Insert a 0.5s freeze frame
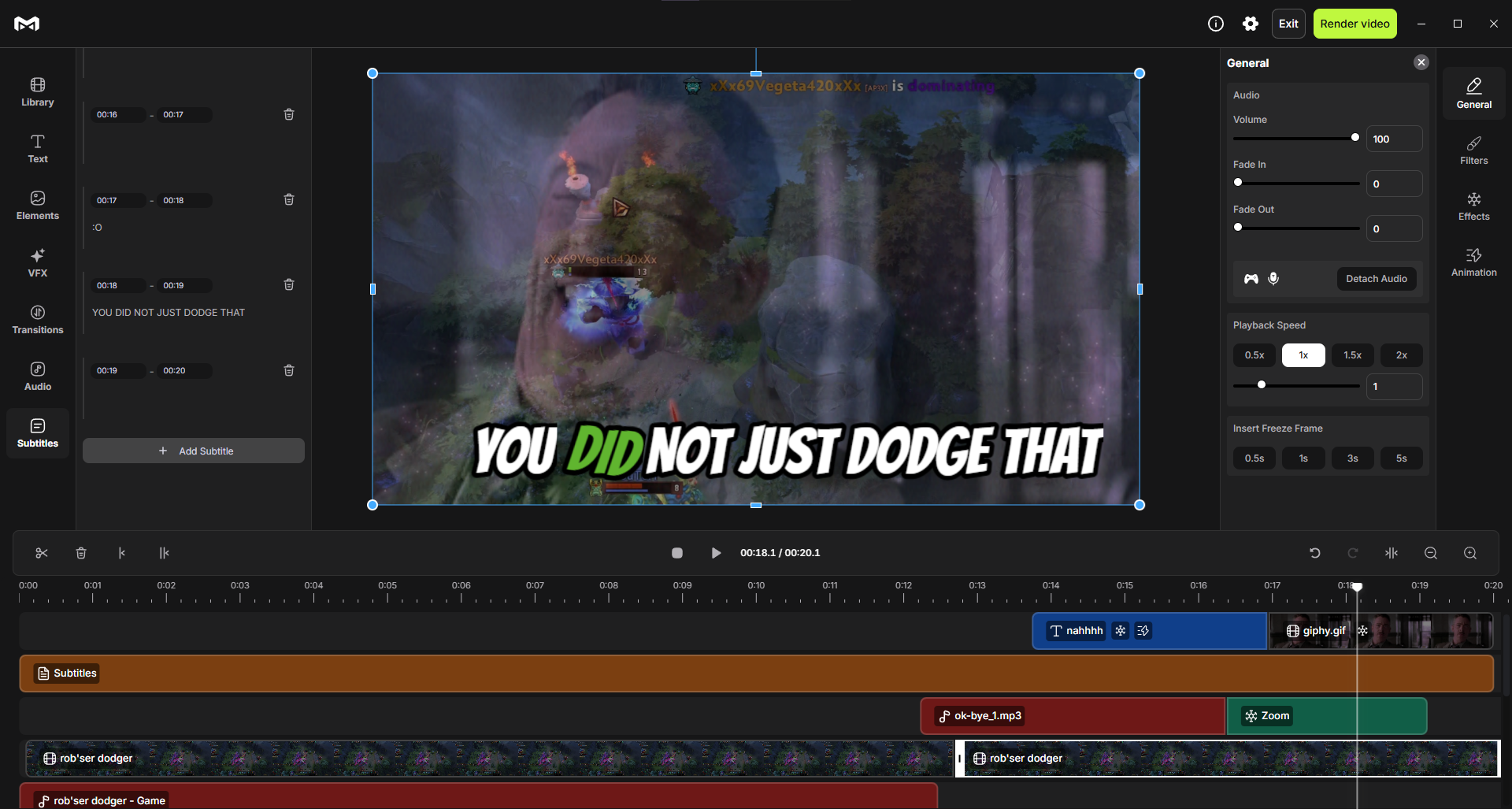This screenshot has width=1512, height=809. (1254, 458)
